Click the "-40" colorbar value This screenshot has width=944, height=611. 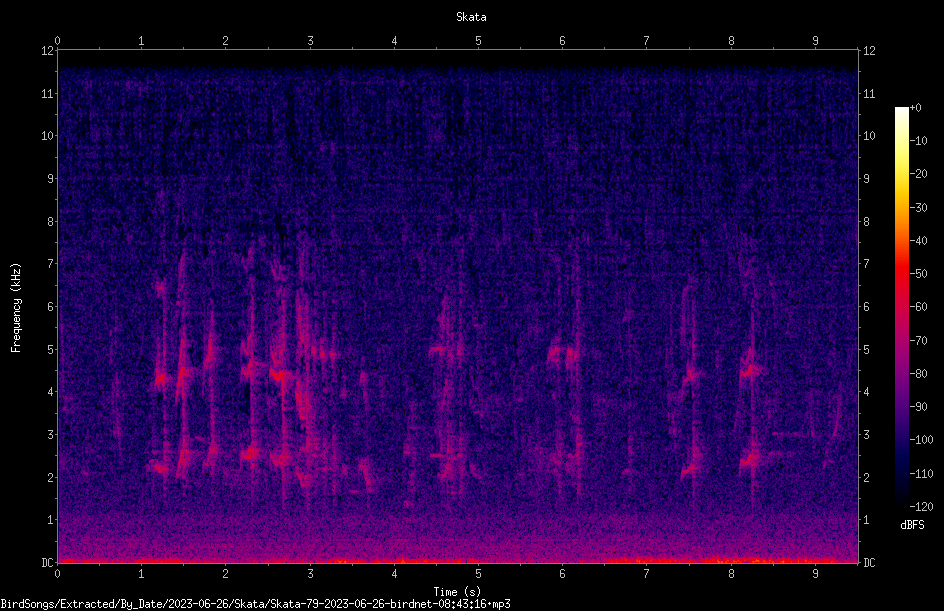[x=918, y=241]
